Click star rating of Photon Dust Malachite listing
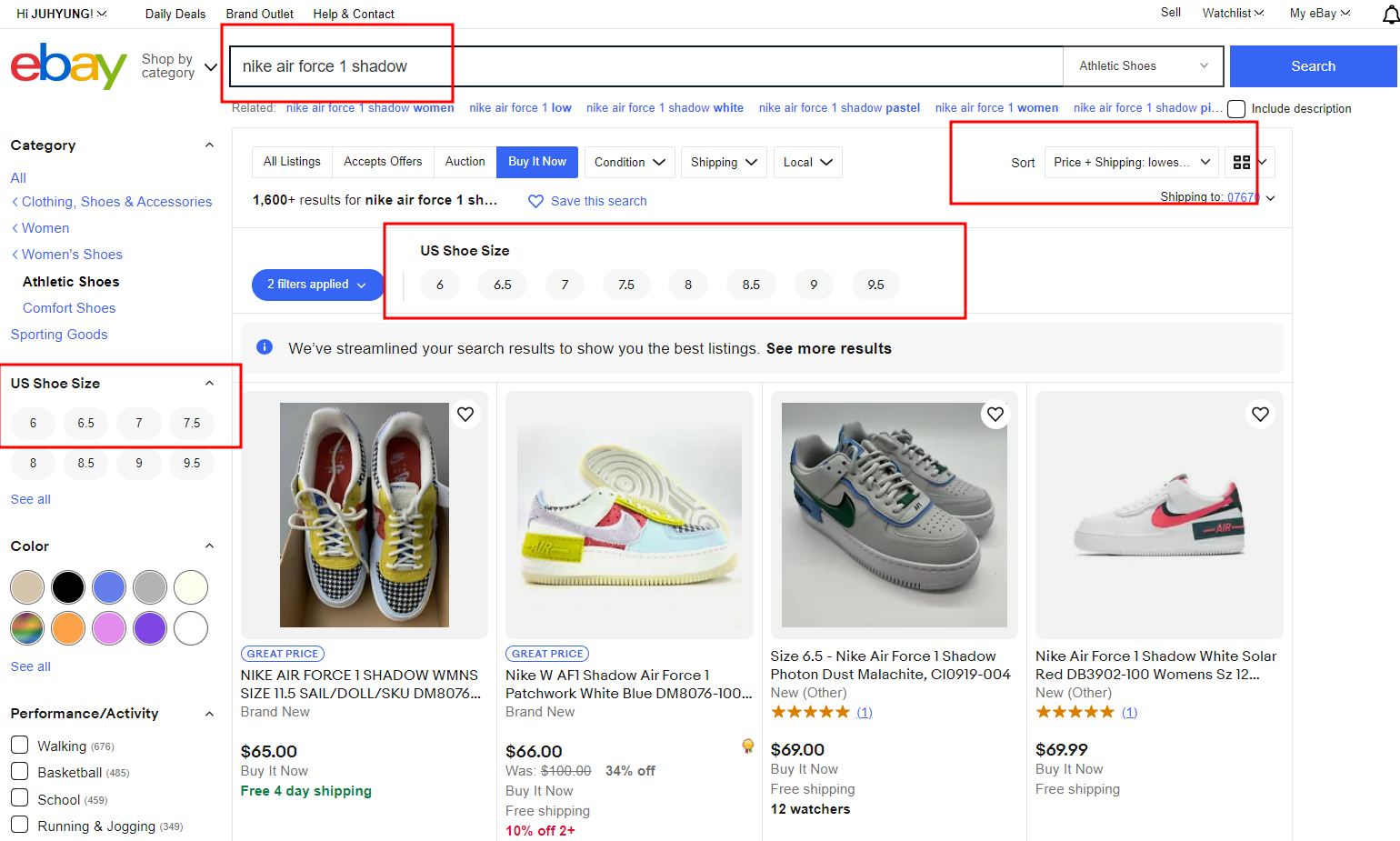This screenshot has width=1400, height=841. tap(810, 712)
